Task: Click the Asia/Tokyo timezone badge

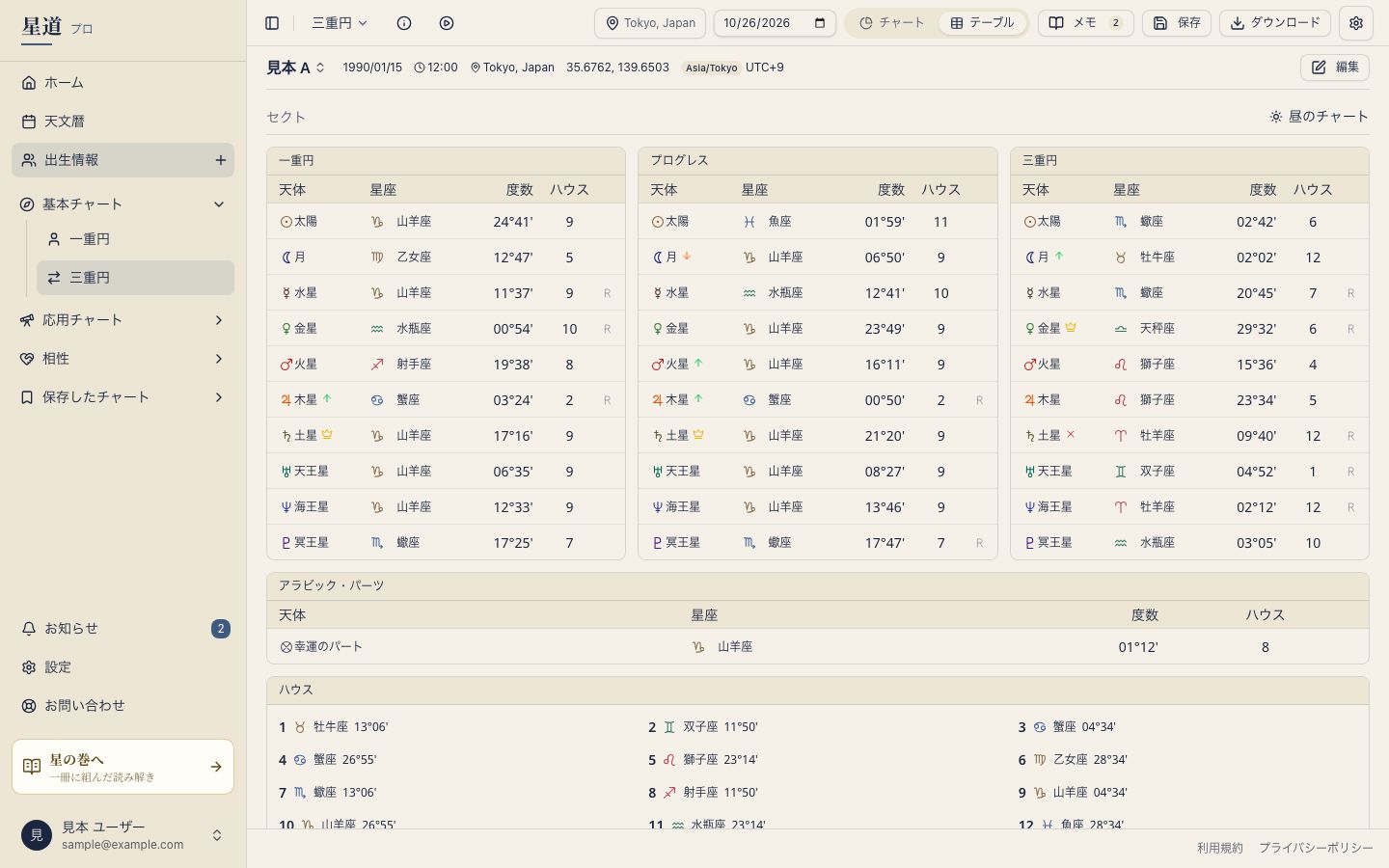Action: click(711, 68)
